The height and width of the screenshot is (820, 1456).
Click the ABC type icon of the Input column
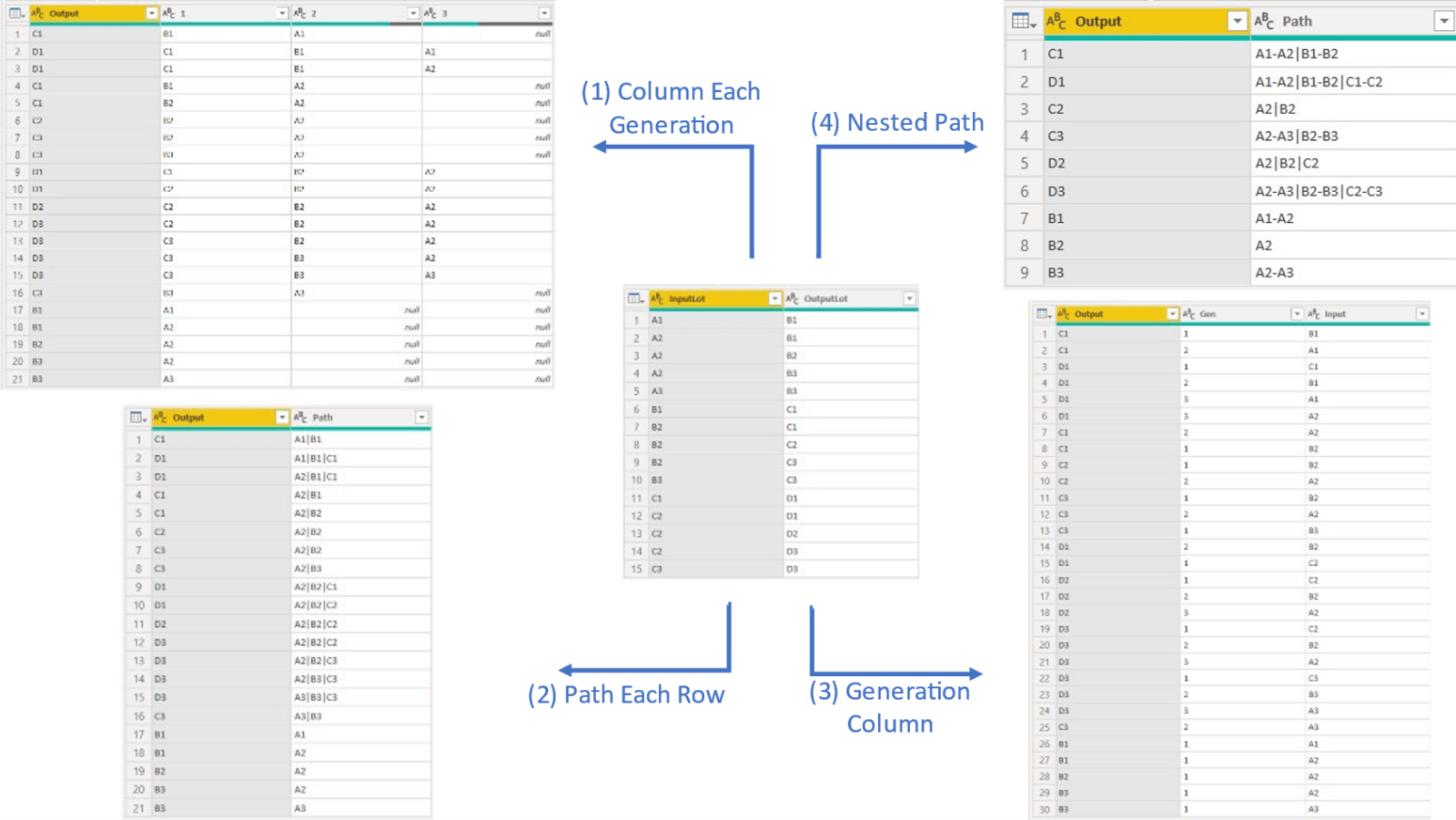[x=1313, y=314]
